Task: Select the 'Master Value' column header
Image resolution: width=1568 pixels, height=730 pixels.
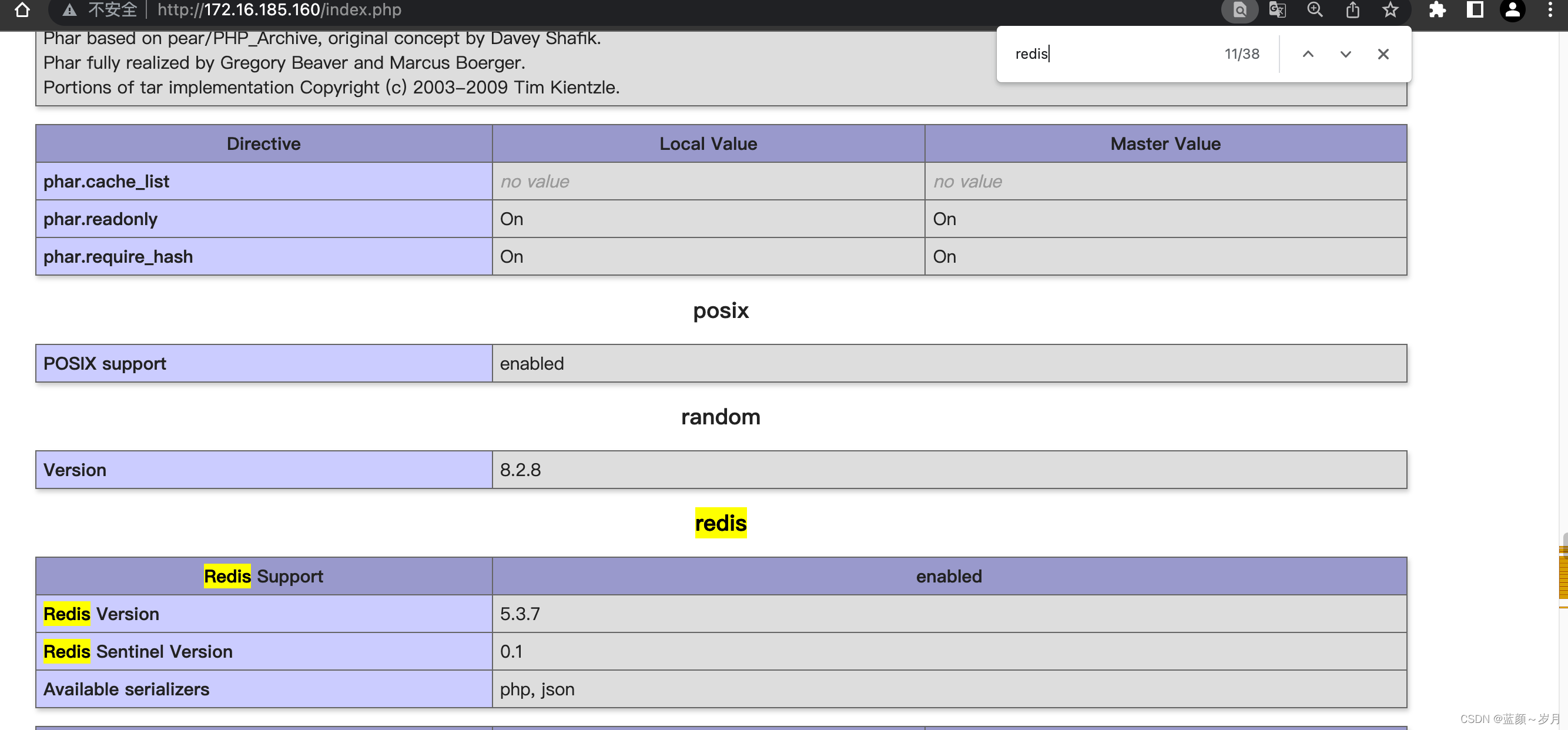Action: tap(1165, 143)
